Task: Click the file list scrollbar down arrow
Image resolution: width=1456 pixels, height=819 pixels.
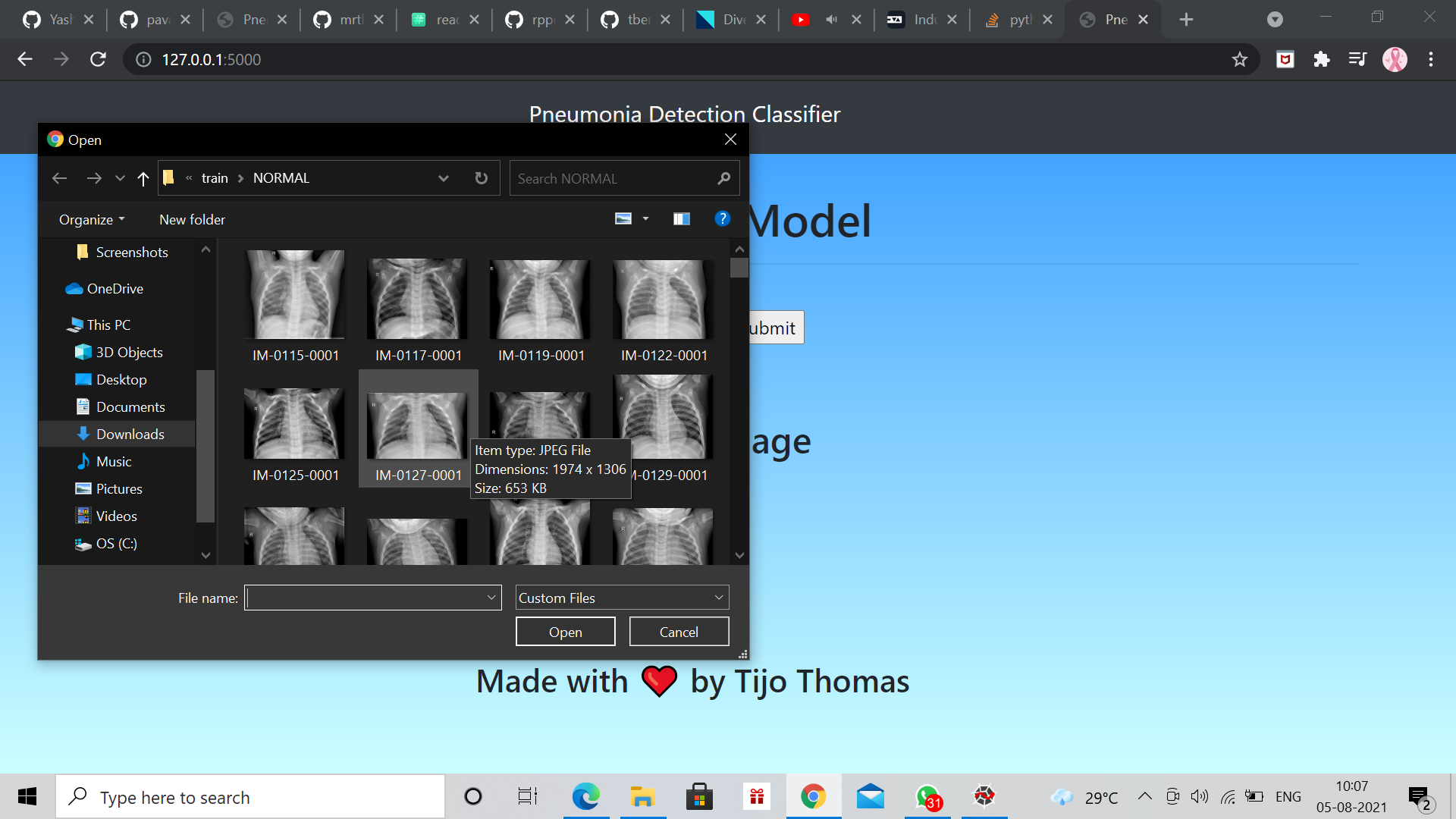Action: tap(739, 555)
